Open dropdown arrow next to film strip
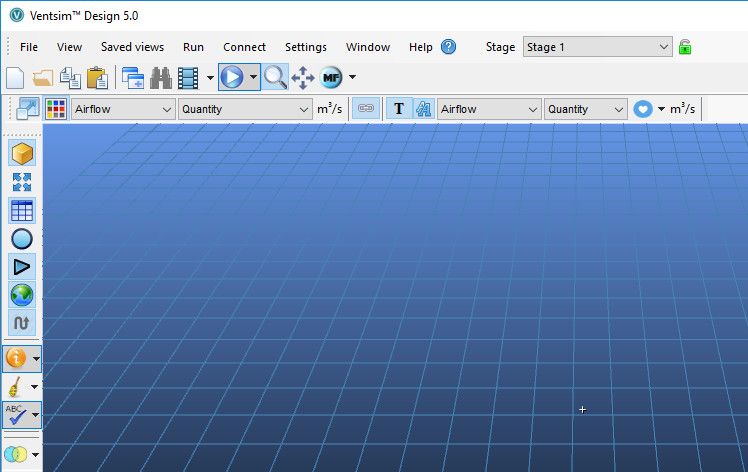The width and height of the screenshot is (748, 472). 210,77
